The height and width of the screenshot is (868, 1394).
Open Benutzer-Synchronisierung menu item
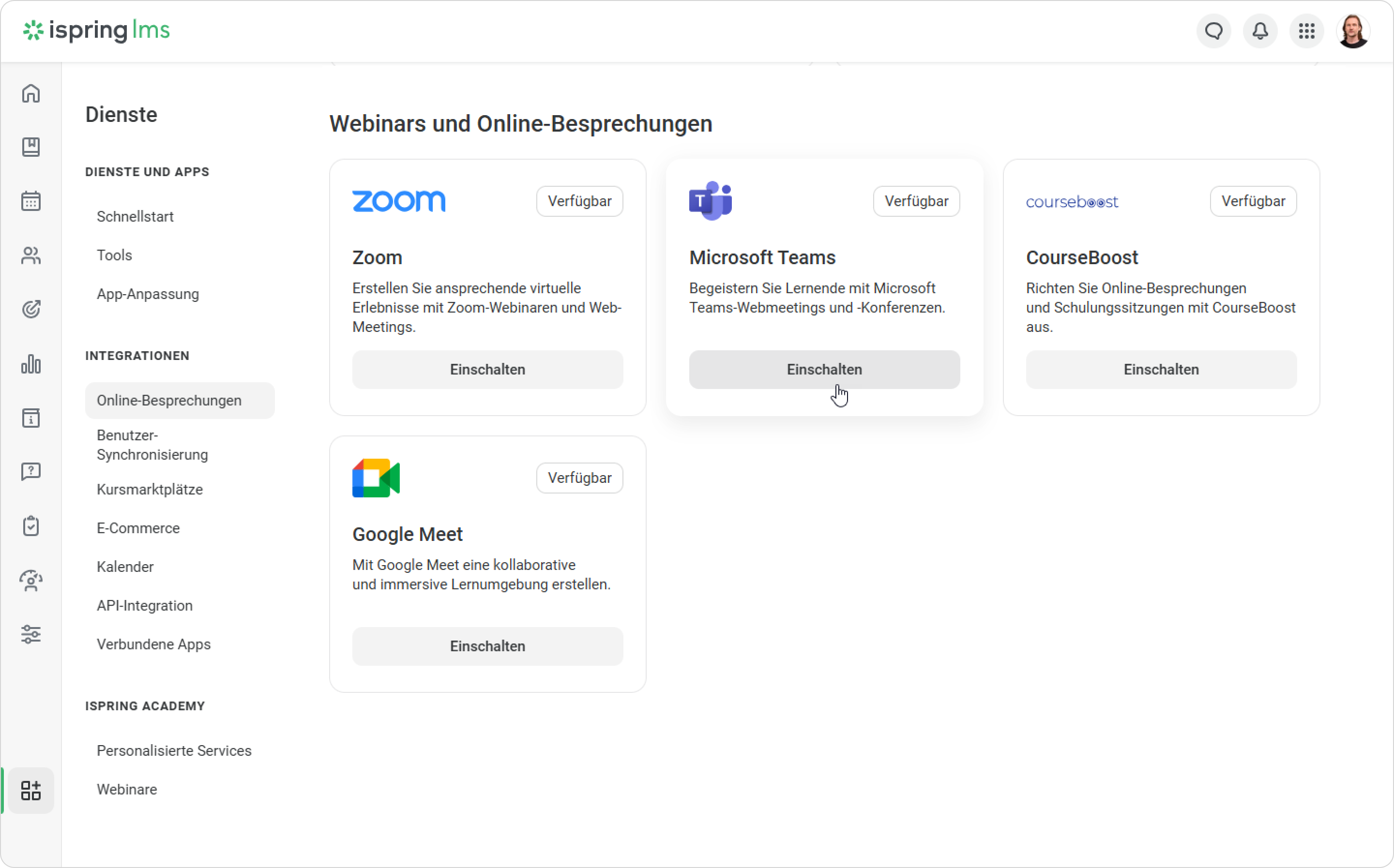[152, 445]
